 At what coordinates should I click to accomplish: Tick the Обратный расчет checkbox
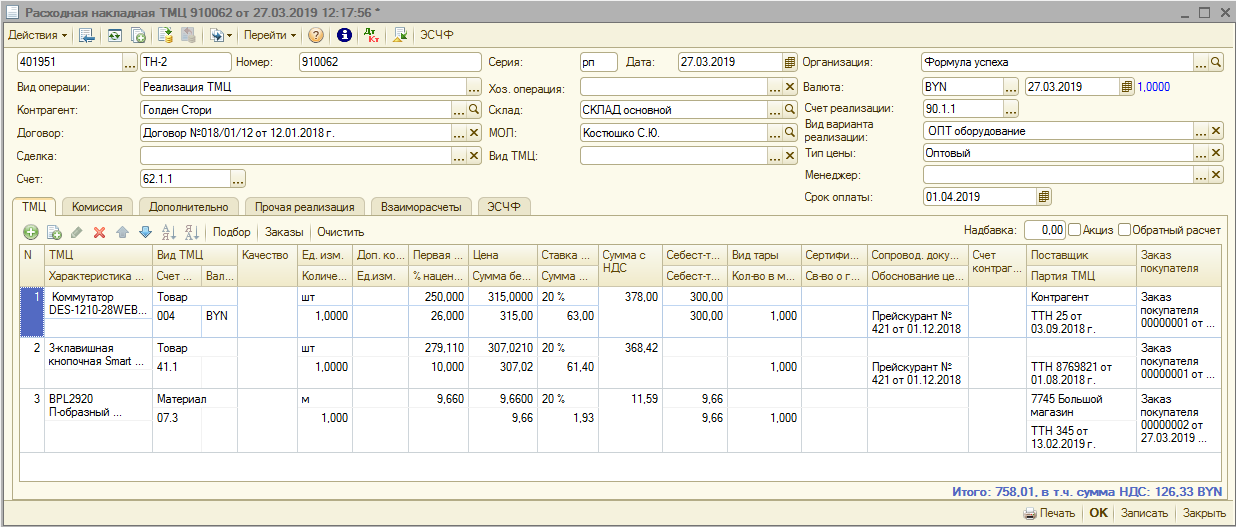click(x=1125, y=230)
